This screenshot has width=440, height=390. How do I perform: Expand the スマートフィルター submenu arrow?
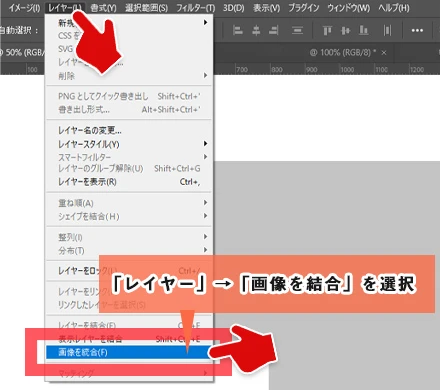(205, 156)
